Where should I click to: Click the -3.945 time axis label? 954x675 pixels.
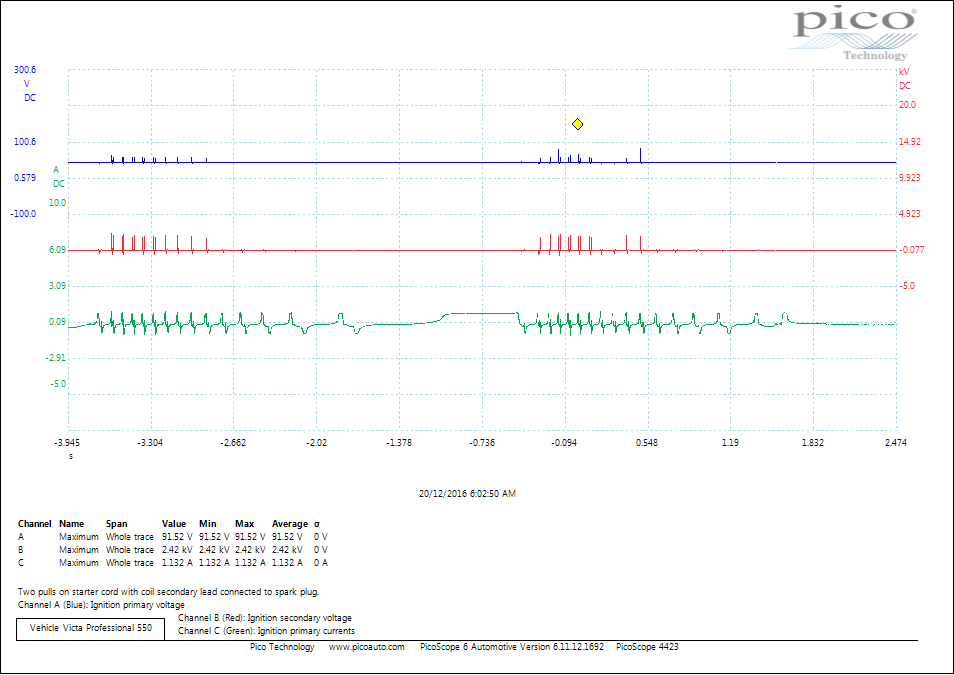[67, 442]
